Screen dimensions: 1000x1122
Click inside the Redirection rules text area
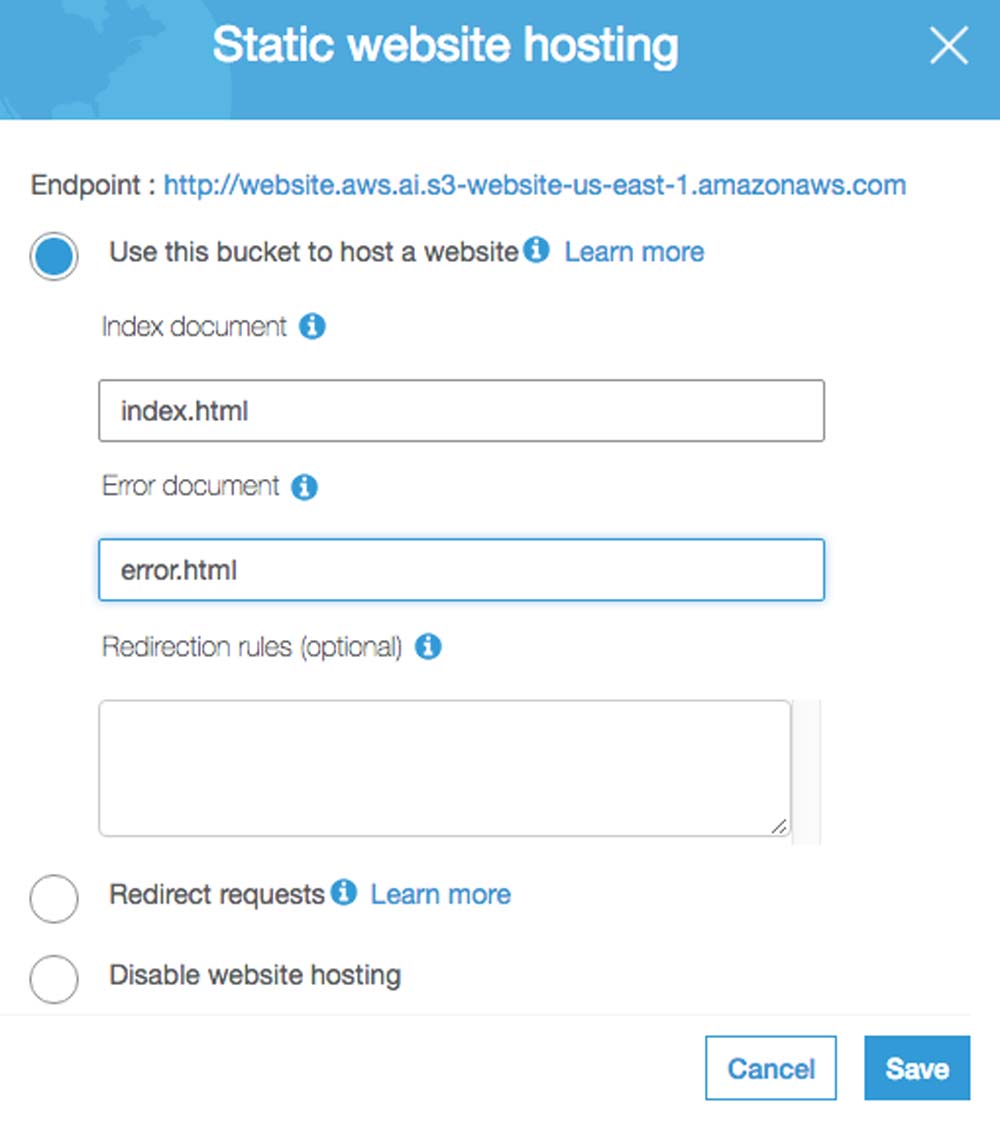pos(445,768)
